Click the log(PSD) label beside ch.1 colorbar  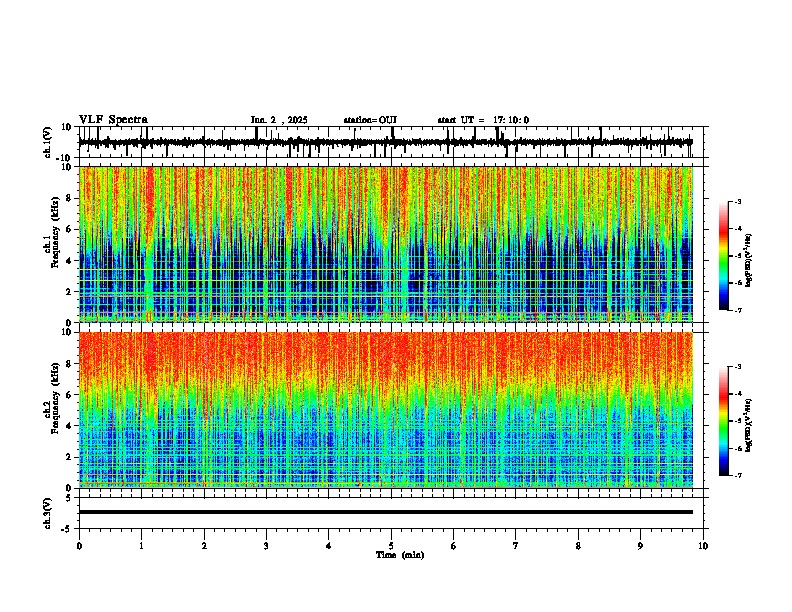click(749, 261)
